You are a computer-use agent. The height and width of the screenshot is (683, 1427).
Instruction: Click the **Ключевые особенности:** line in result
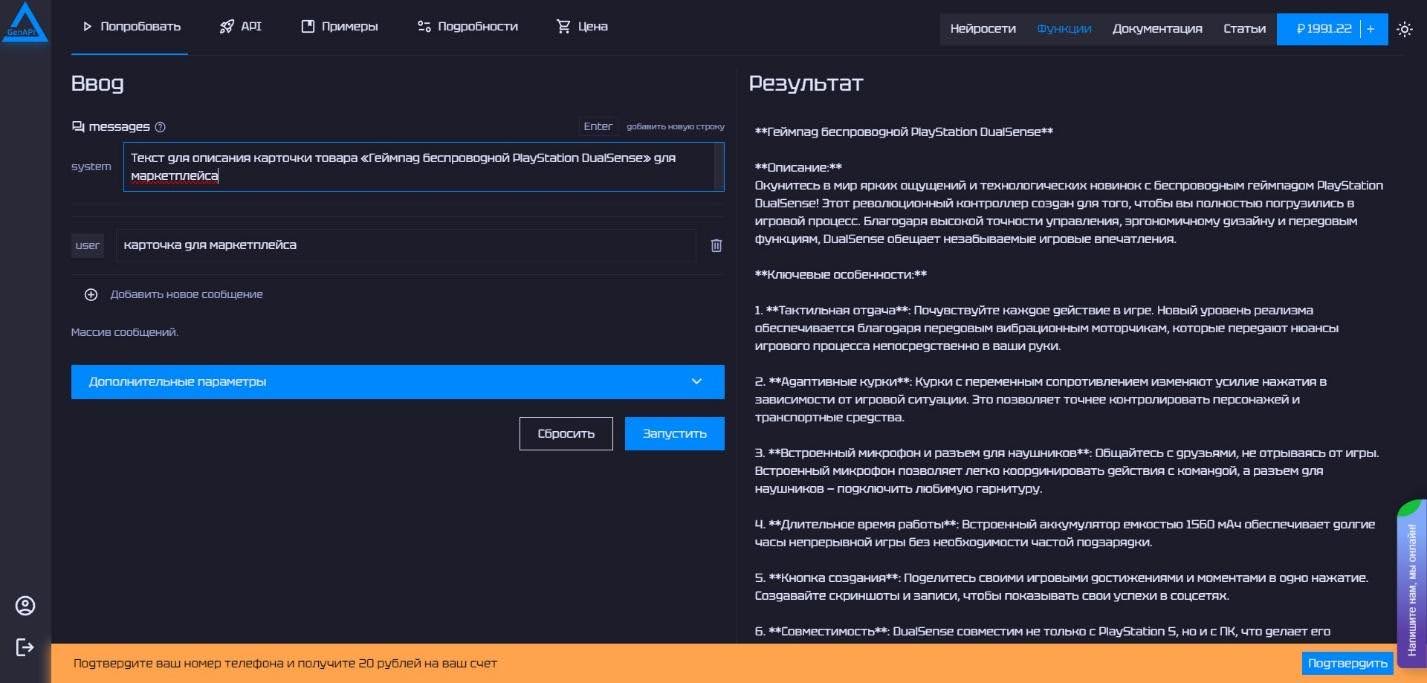click(x=841, y=275)
